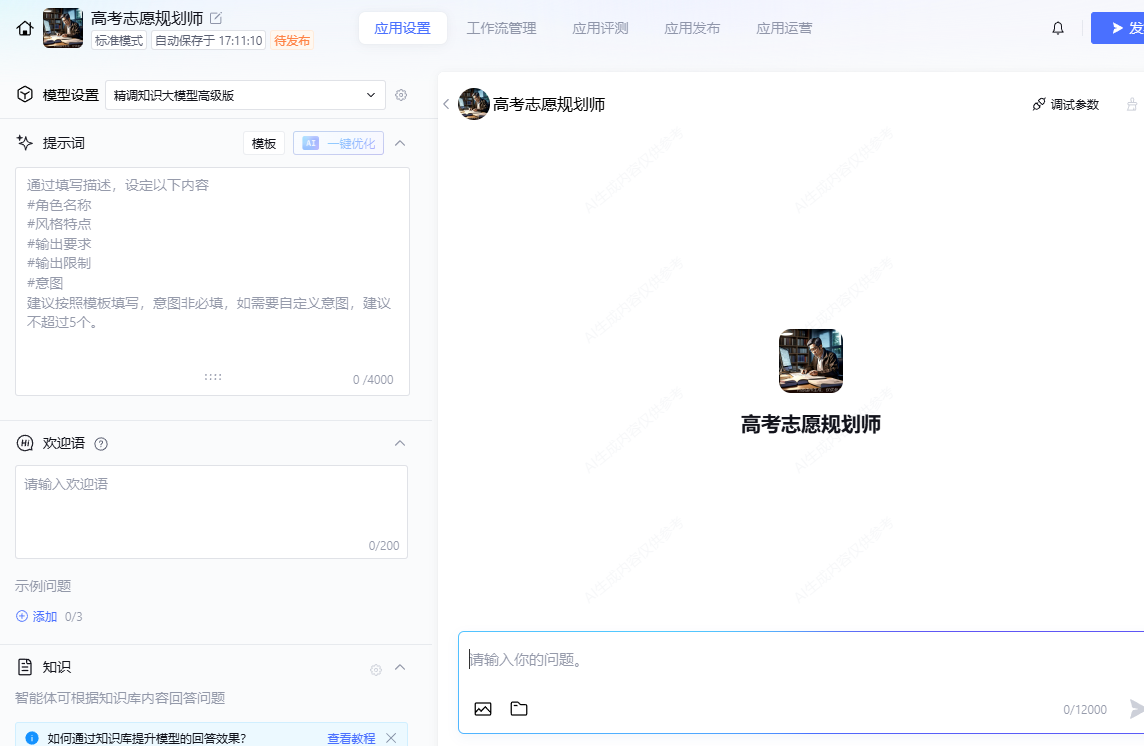The height and width of the screenshot is (746, 1144).
Task: Click the 一键优化 AI optimize button
Action: [x=338, y=143]
